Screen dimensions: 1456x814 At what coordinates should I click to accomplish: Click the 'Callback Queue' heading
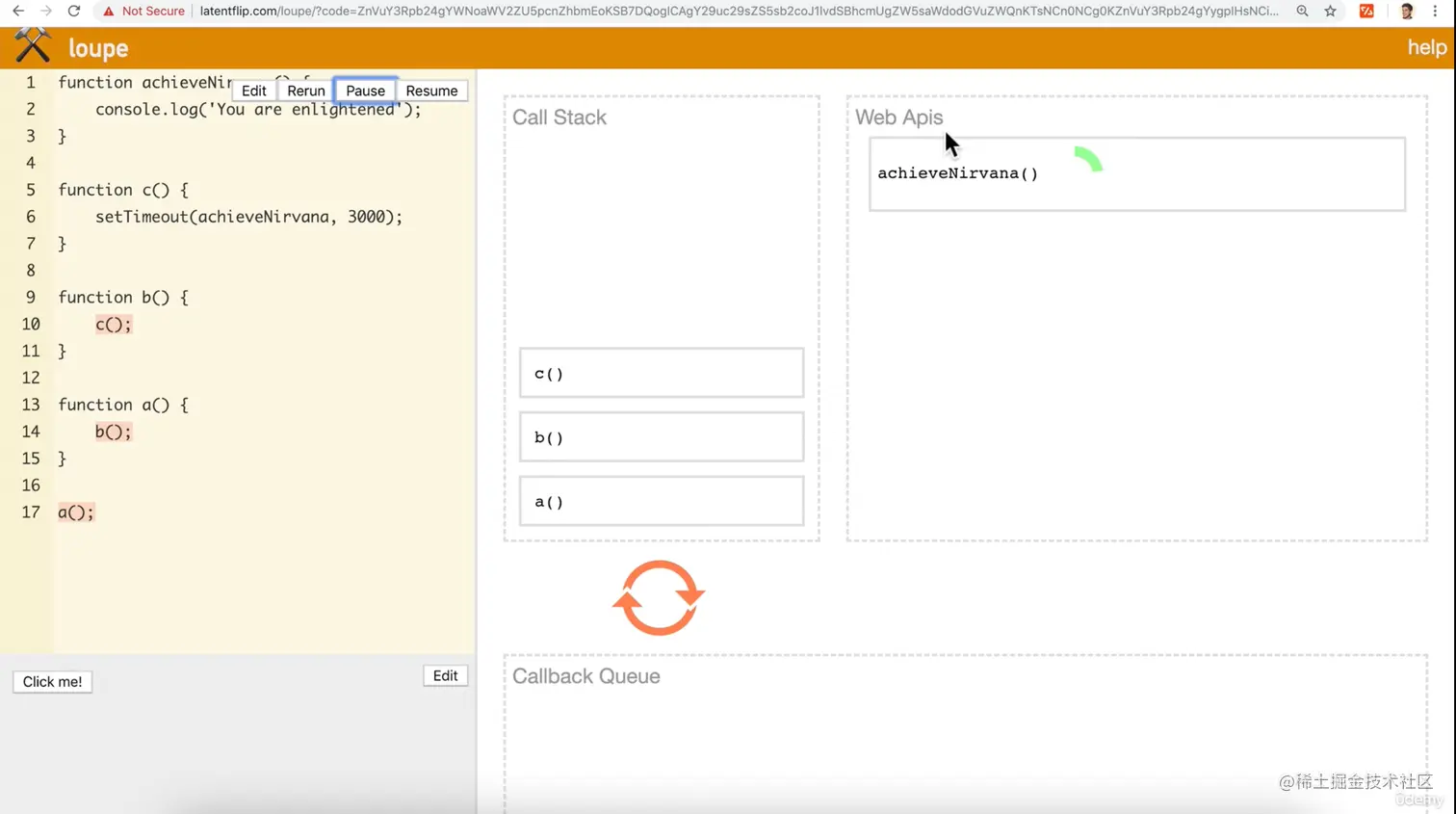coord(586,676)
